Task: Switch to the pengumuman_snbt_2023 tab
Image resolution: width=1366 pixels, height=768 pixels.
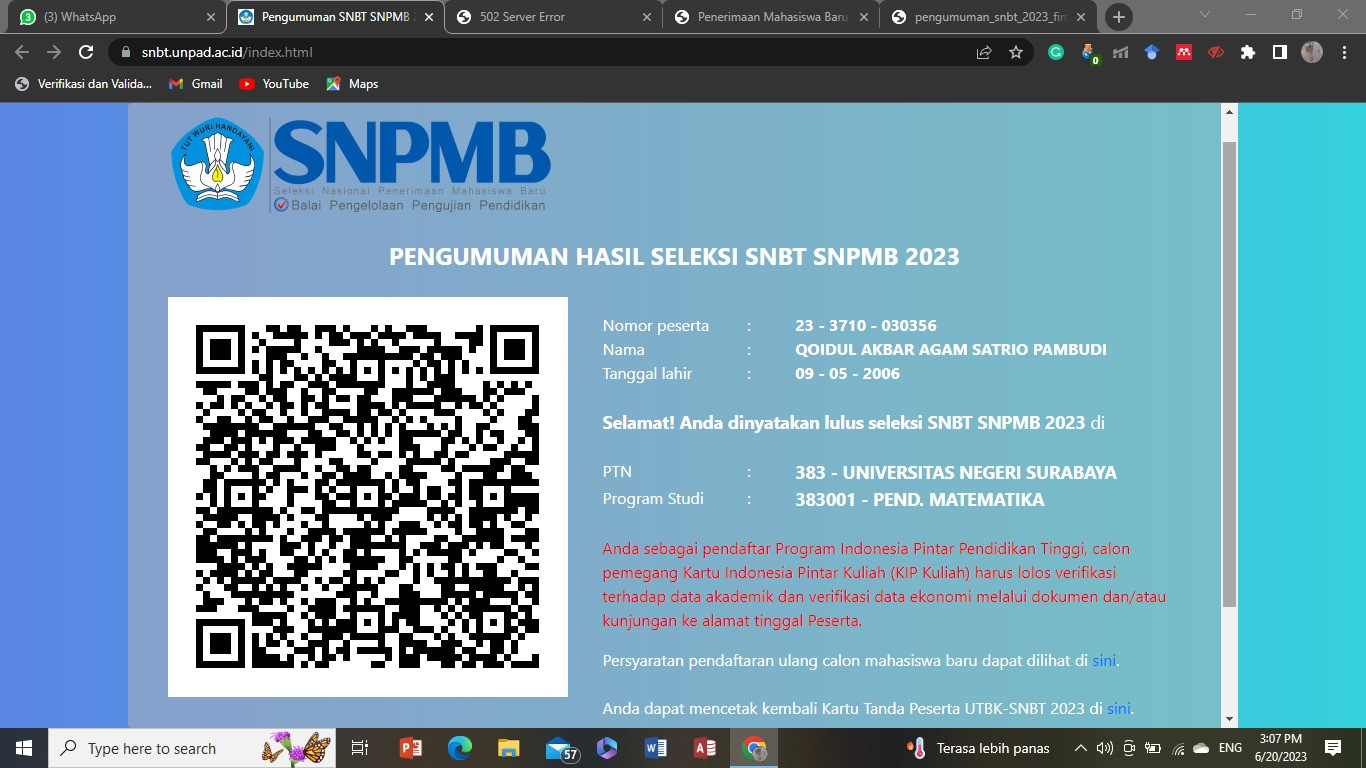Action: pos(988,17)
